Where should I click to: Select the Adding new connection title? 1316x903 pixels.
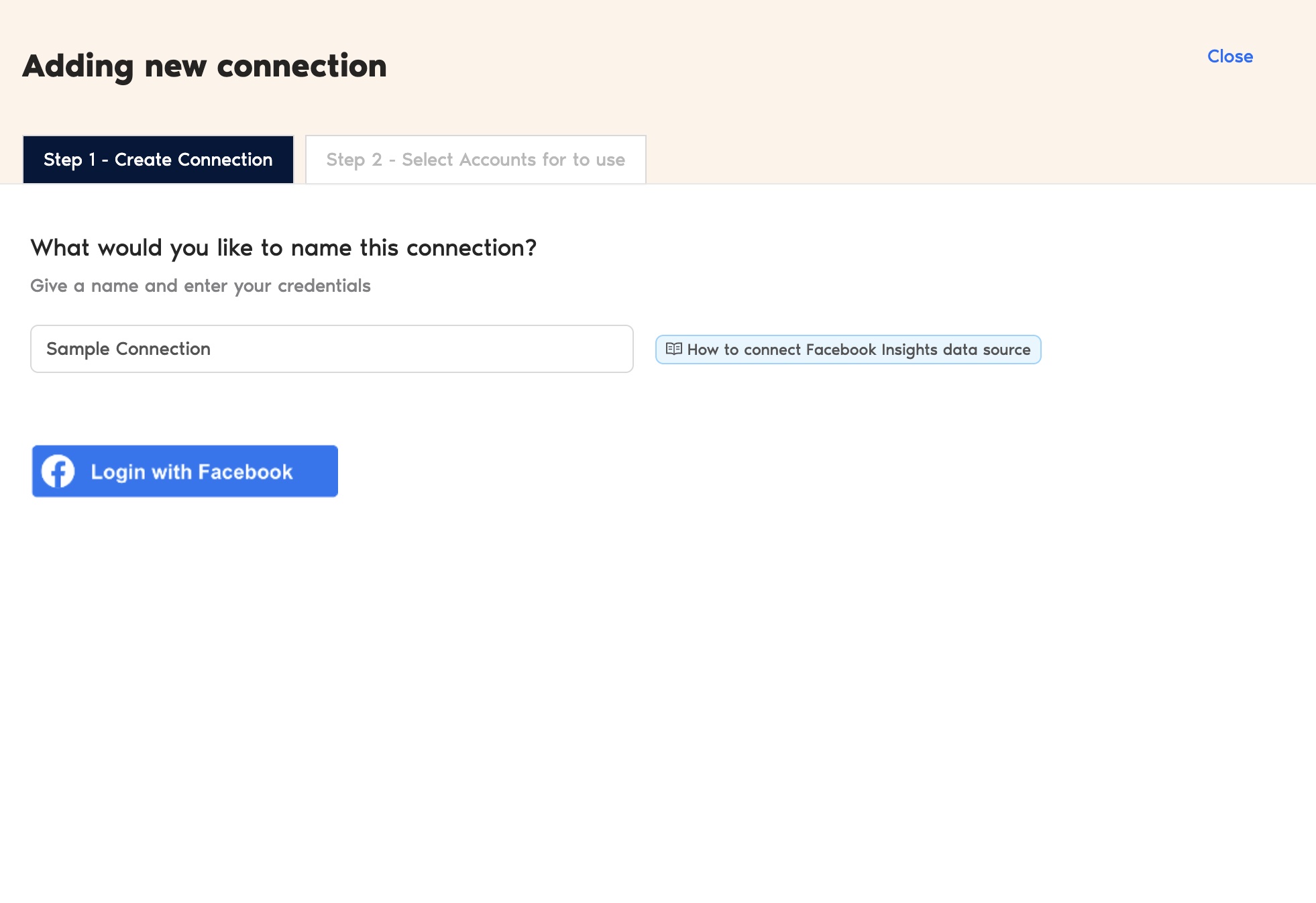pyautogui.click(x=205, y=66)
